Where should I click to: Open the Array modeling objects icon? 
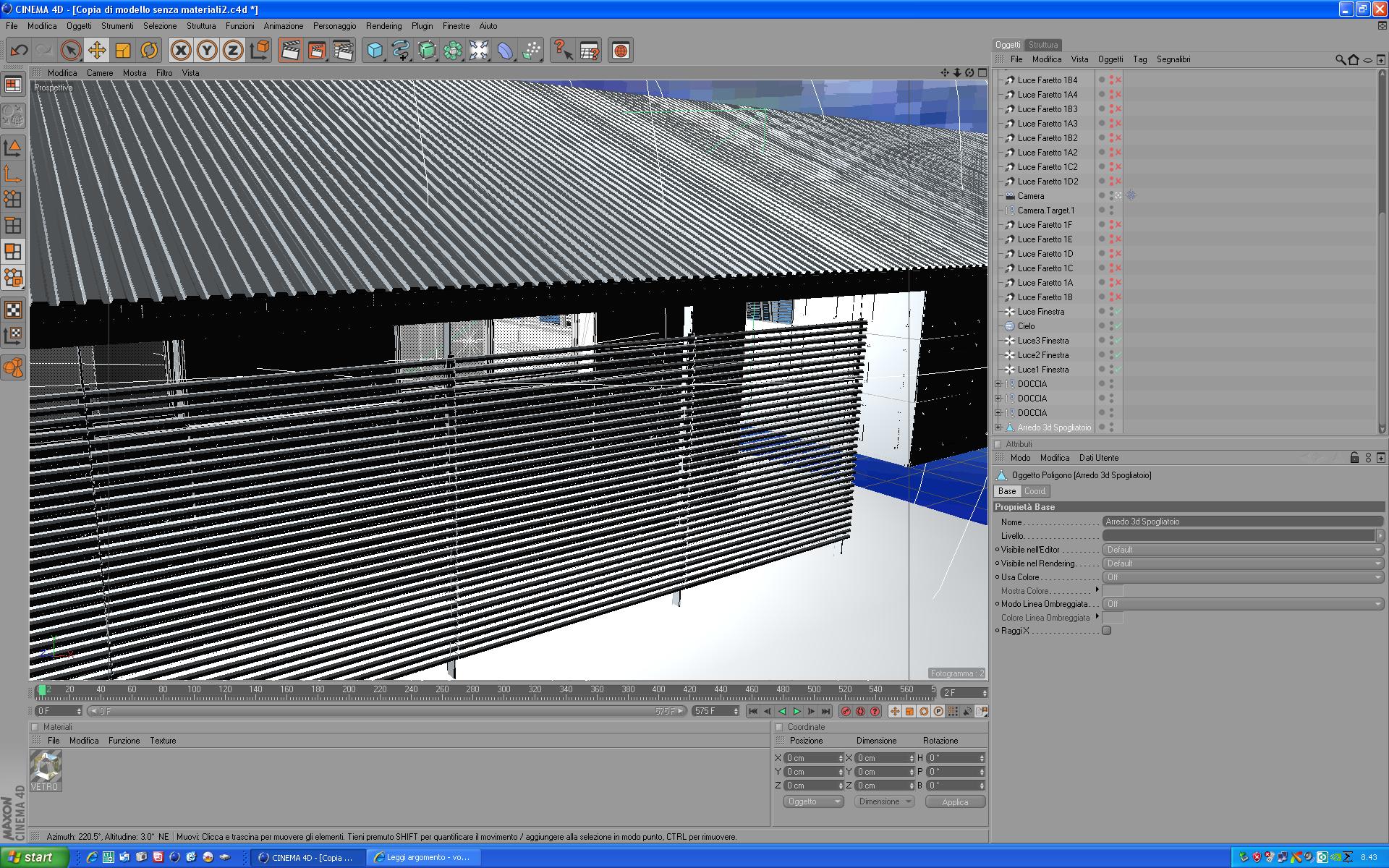click(x=453, y=51)
